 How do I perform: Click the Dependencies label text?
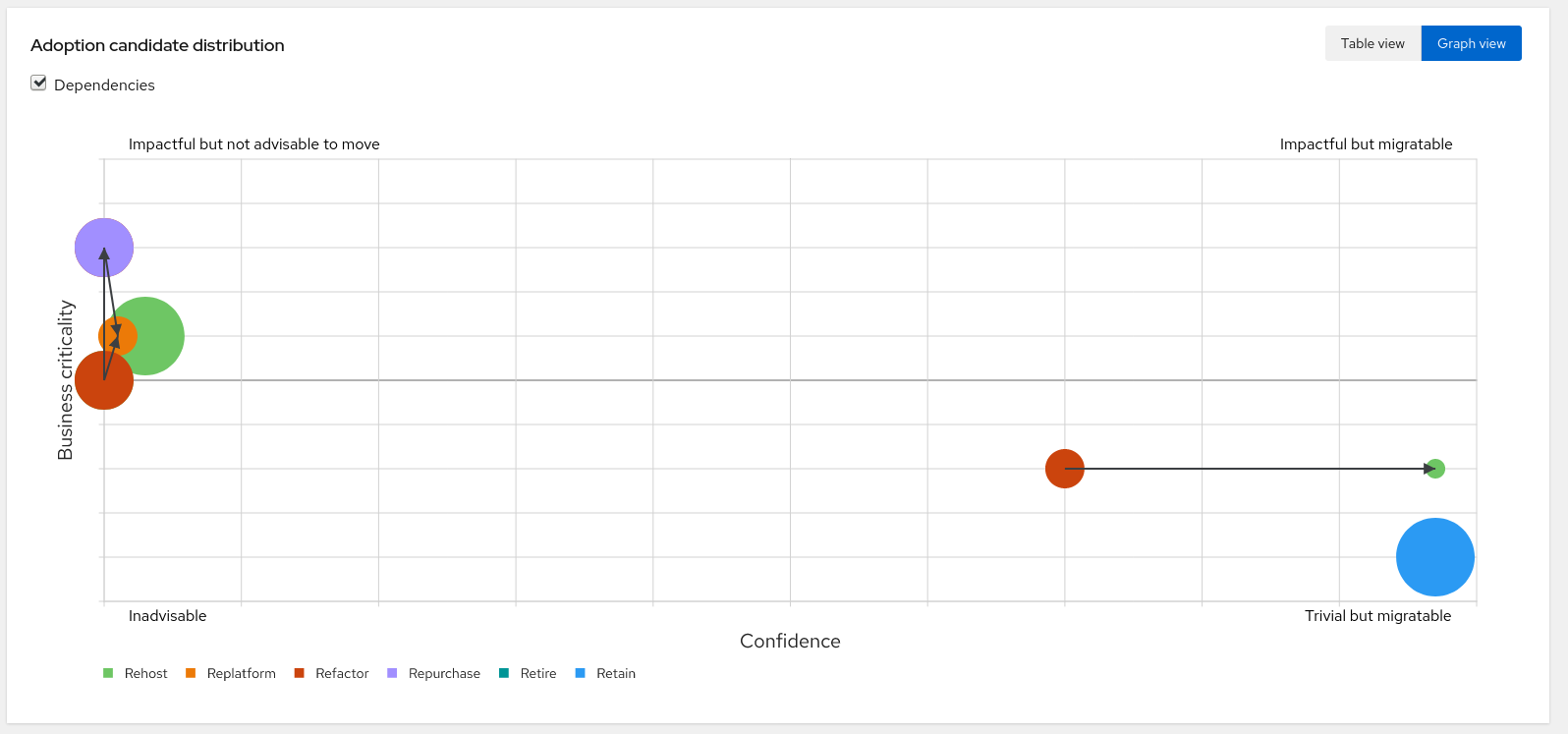(x=104, y=85)
